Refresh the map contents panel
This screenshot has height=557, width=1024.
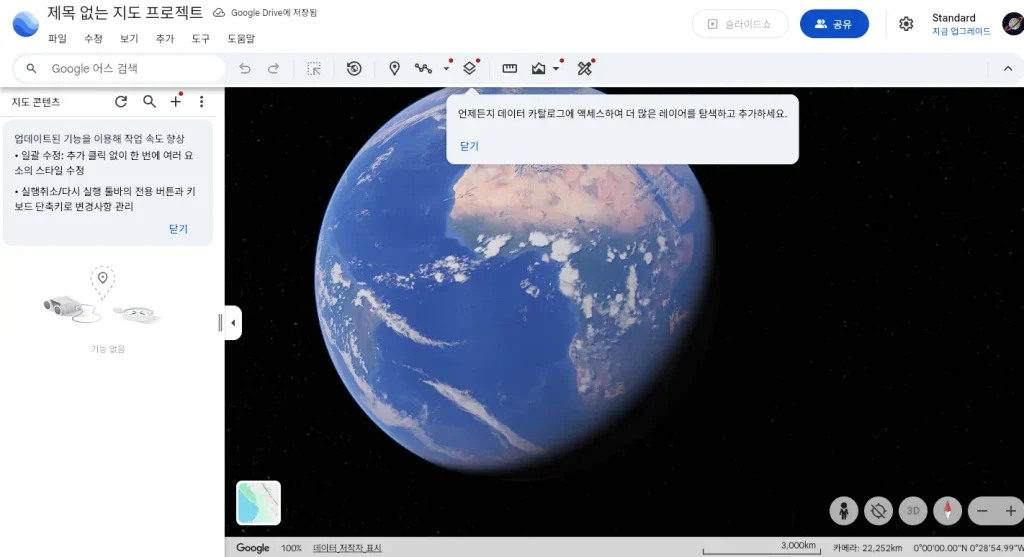click(x=121, y=102)
